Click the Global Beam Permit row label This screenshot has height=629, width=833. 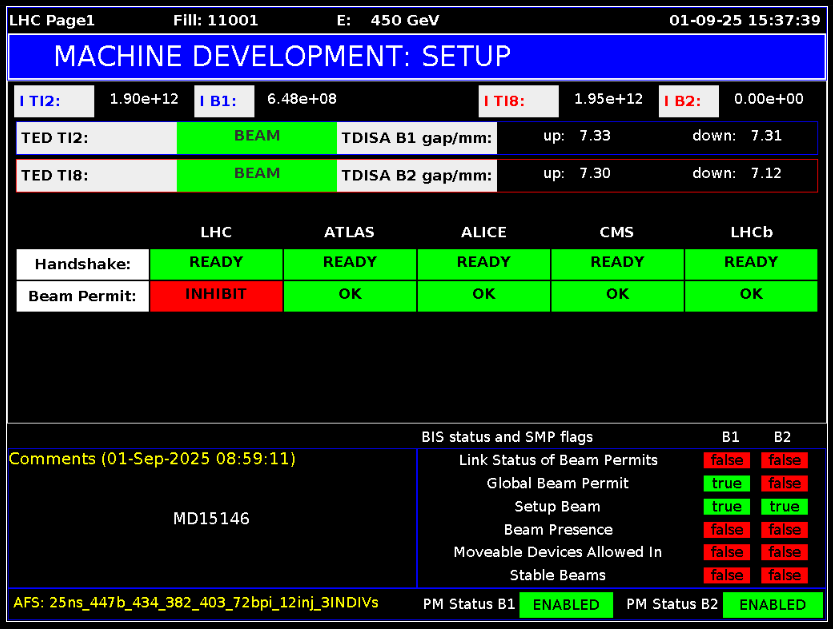[x=558, y=483]
